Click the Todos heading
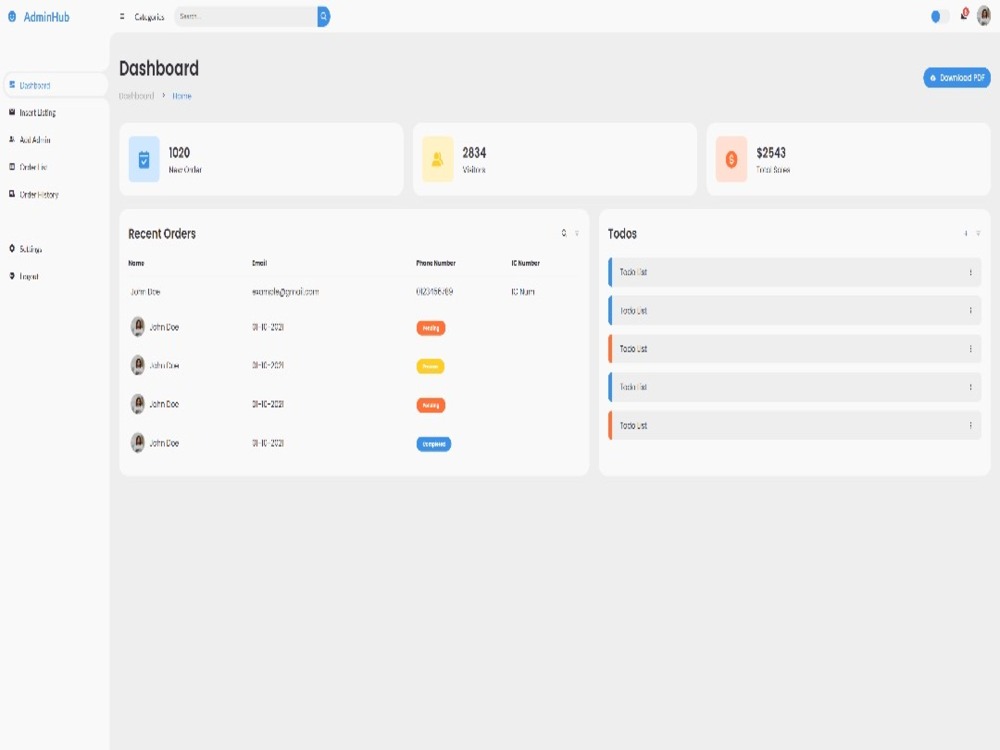 click(x=622, y=234)
